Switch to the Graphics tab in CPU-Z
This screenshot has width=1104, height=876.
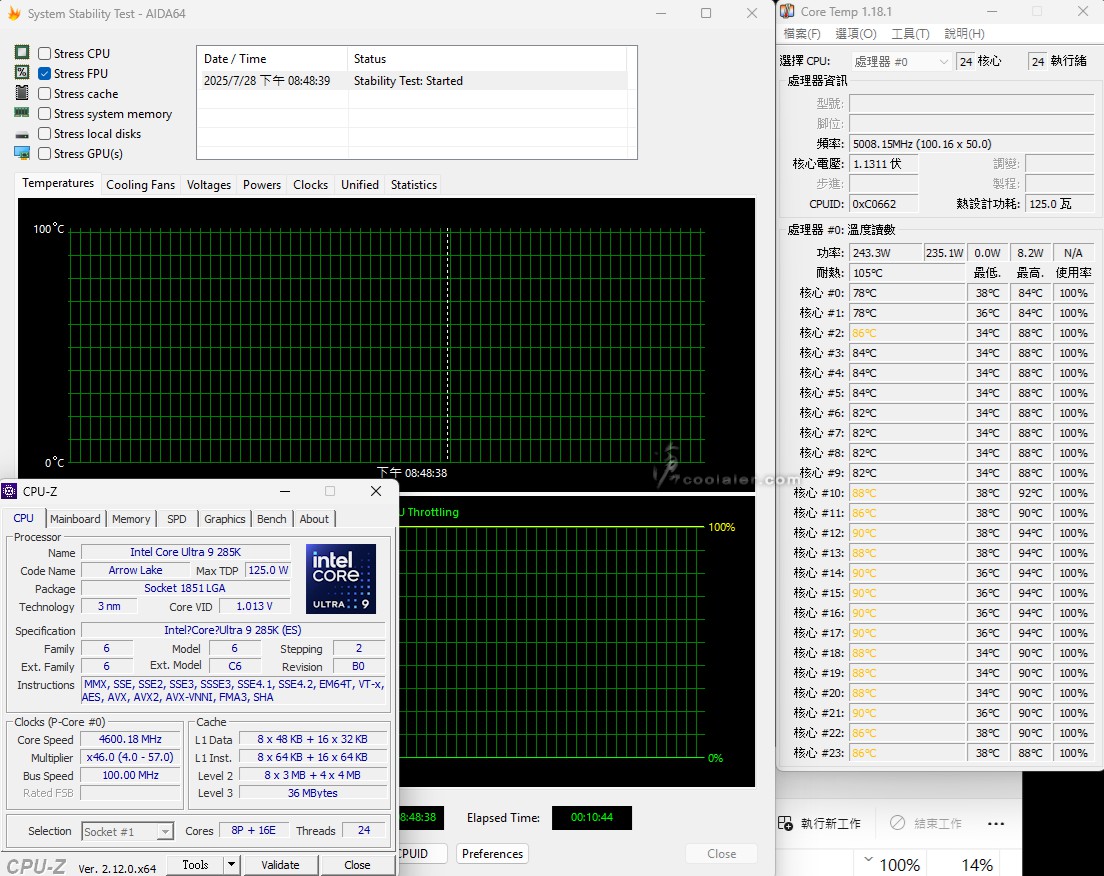click(225, 519)
